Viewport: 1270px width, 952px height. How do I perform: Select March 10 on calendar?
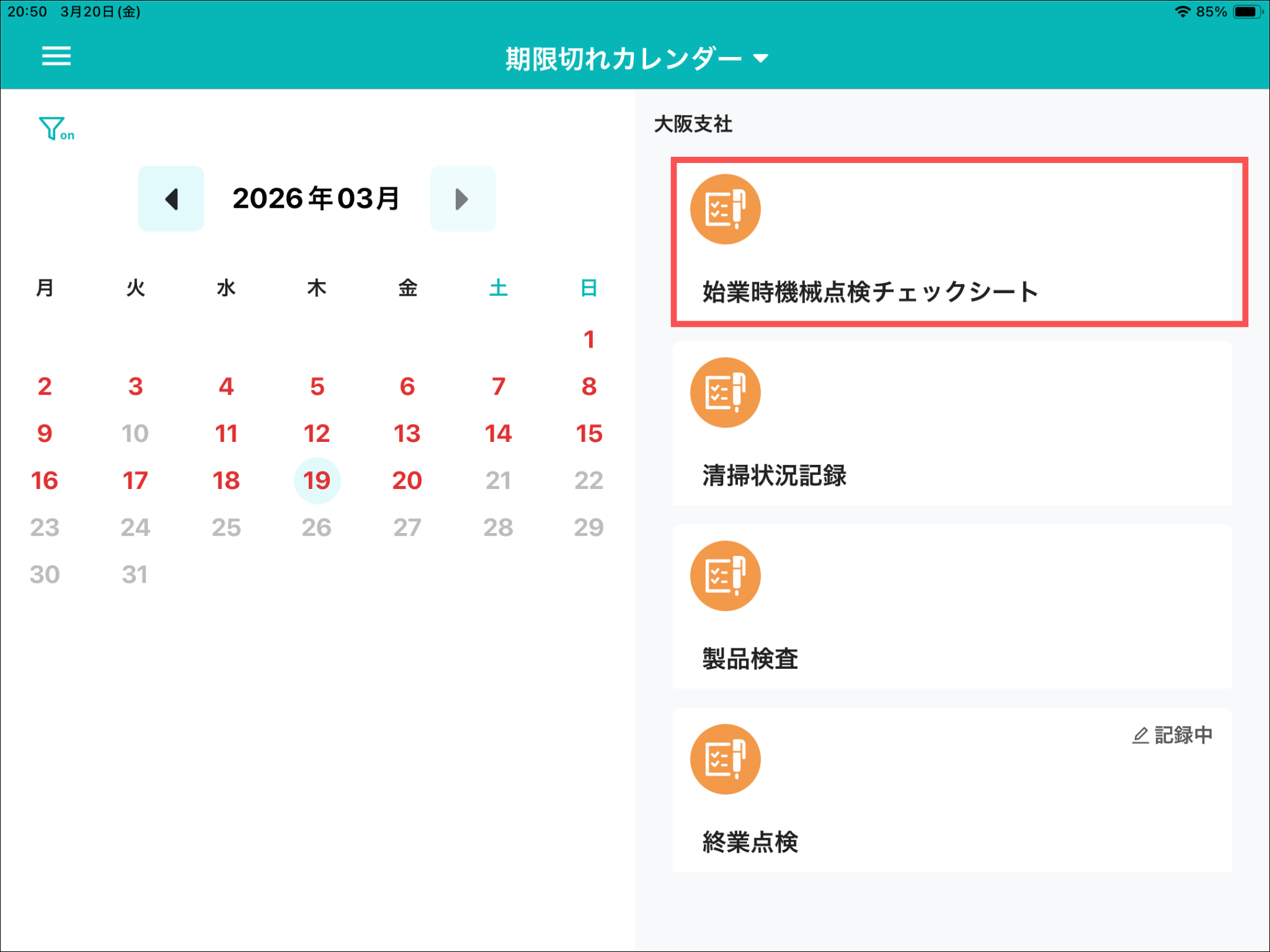[x=135, y=433]
